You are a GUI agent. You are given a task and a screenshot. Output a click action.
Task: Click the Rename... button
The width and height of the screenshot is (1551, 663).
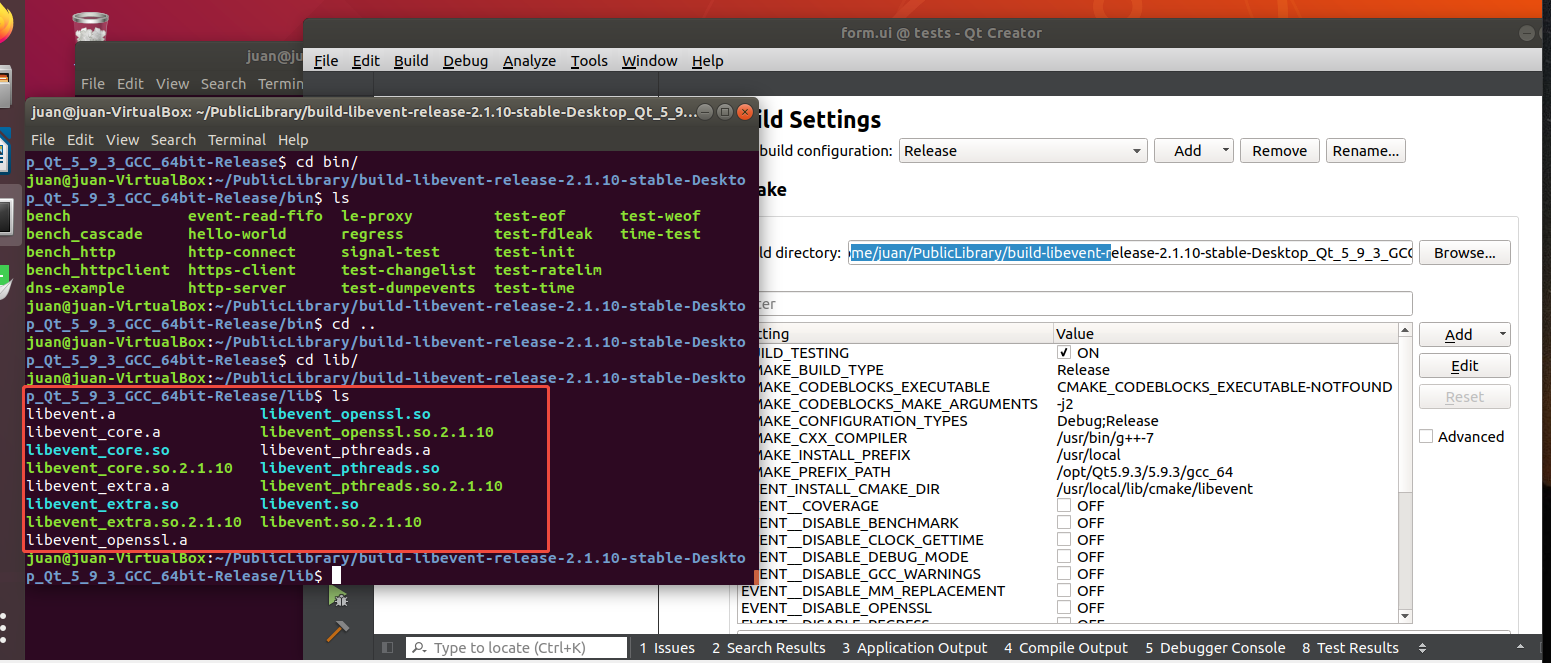pyautogui.click(x=1365, y=151)
